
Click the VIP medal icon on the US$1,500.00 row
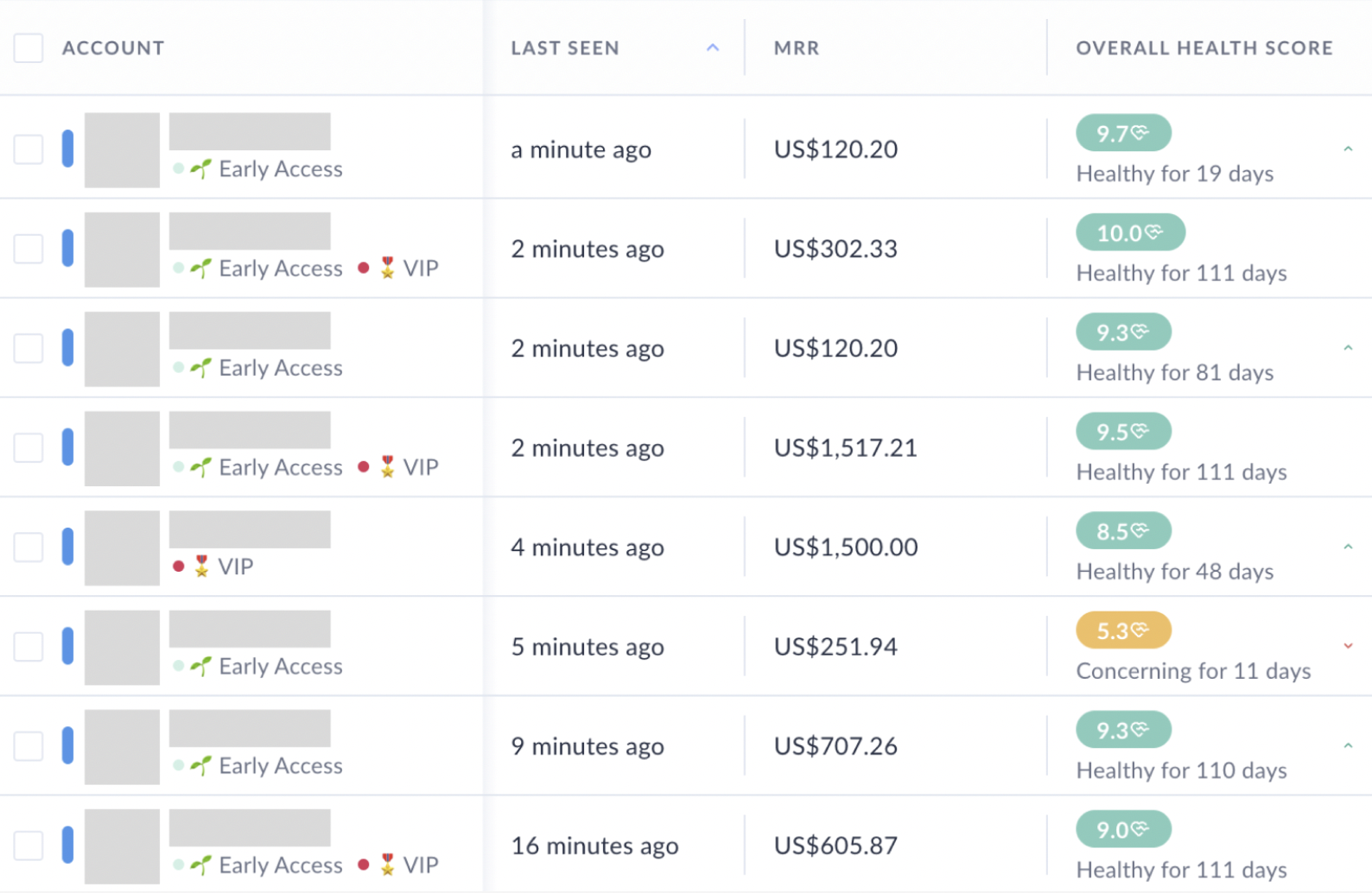coord(201,567)
